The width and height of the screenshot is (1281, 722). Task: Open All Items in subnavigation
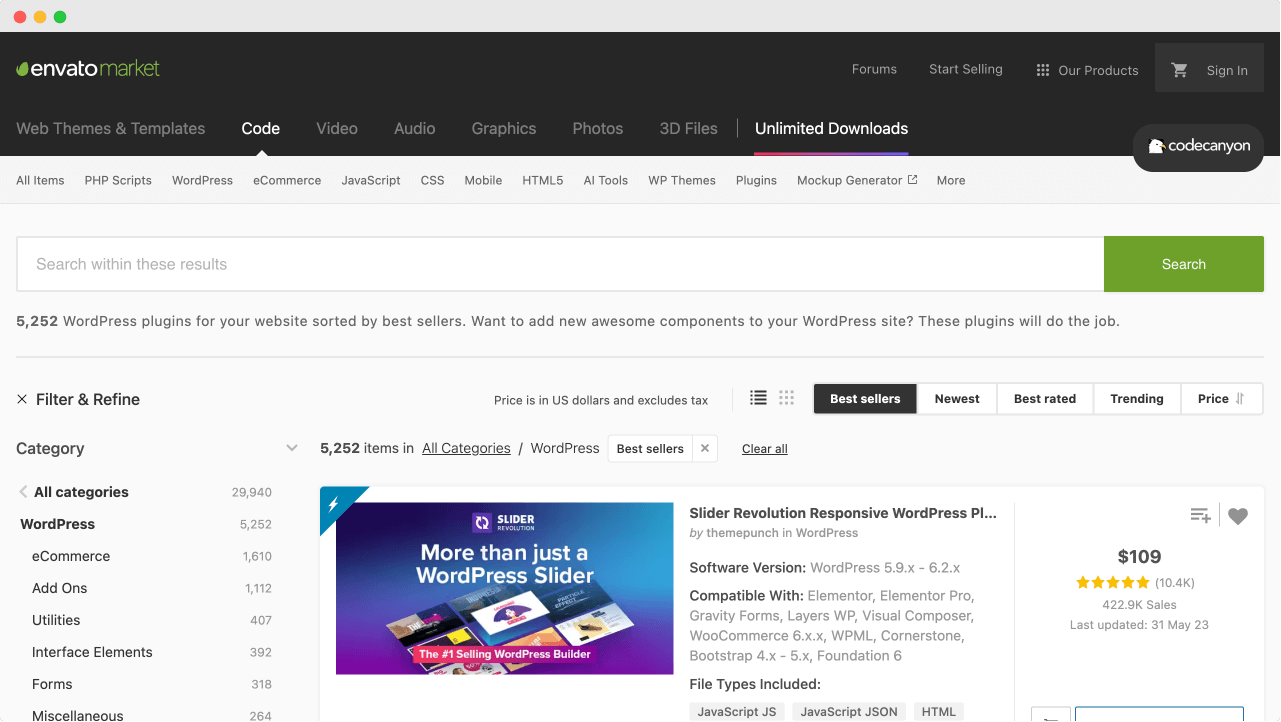pos(40,181)
